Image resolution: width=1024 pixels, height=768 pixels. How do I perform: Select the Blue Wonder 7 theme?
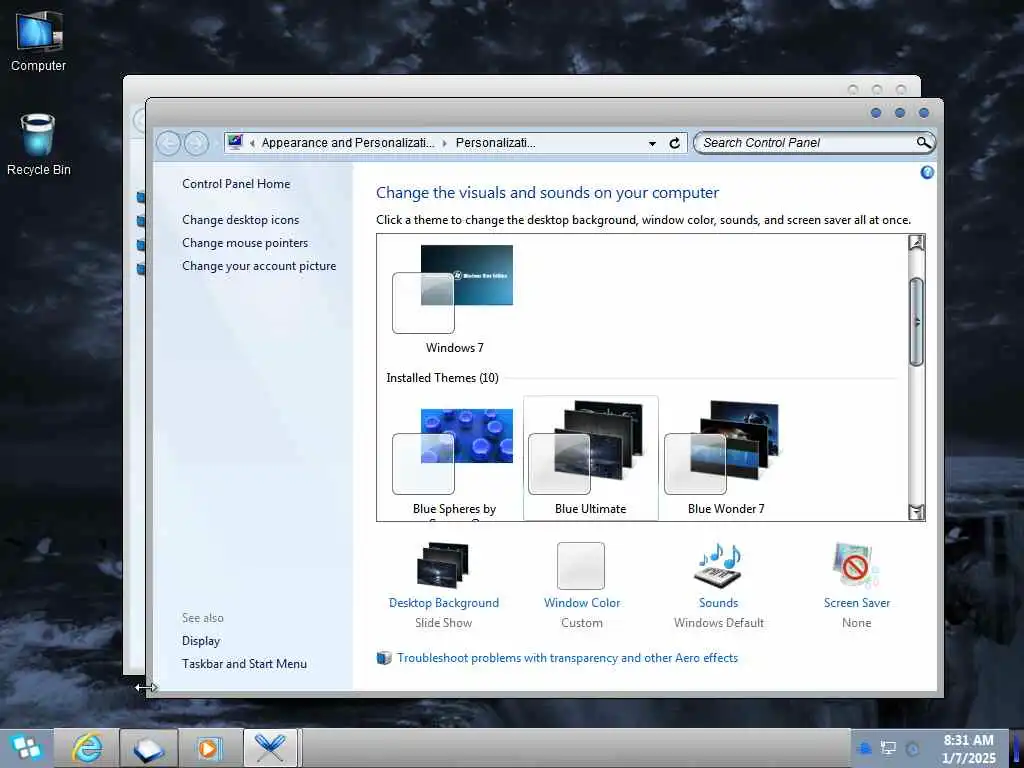click(726, 459)
